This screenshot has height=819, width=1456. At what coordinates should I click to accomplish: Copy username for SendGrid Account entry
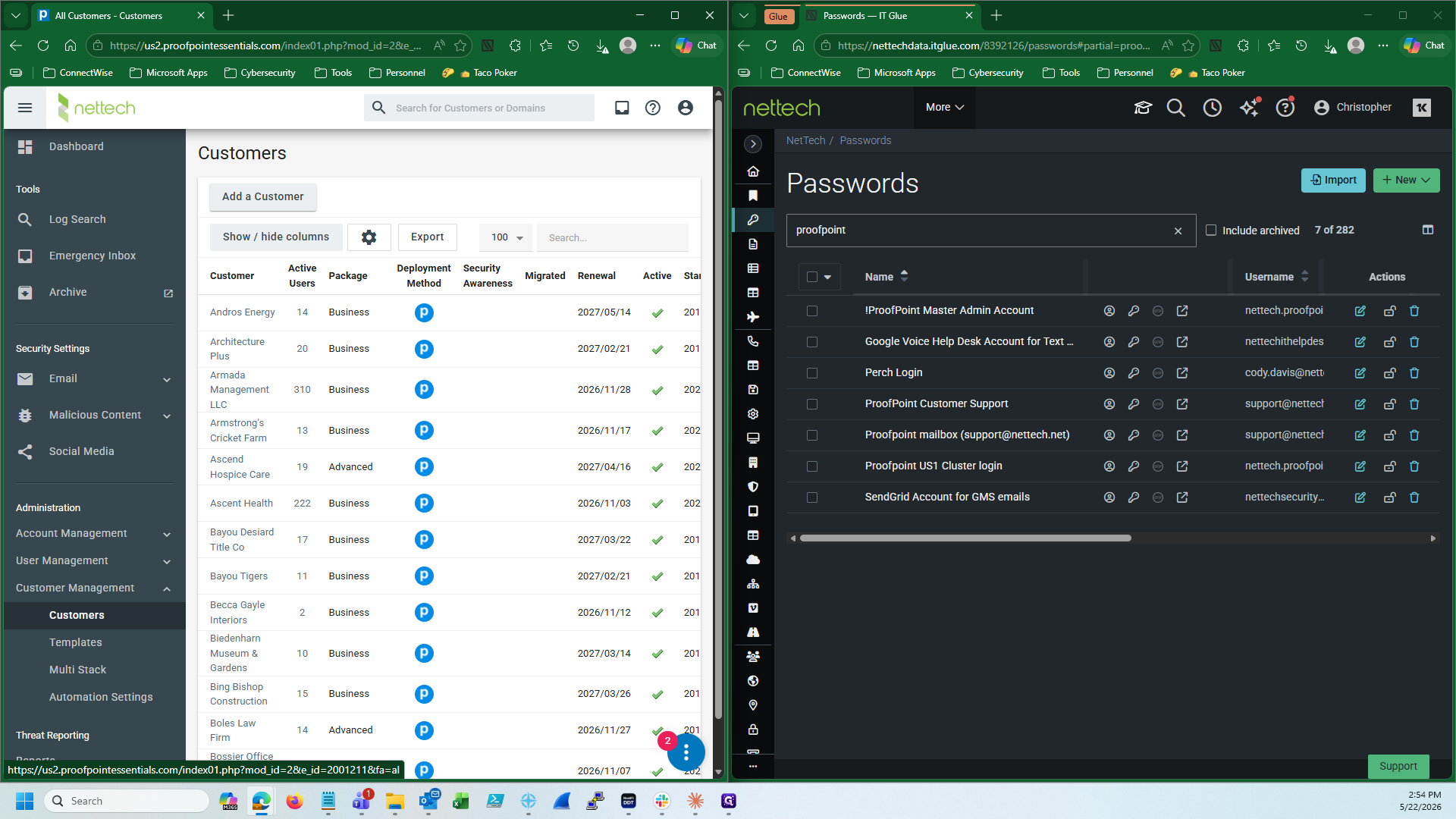[1109, 497]
